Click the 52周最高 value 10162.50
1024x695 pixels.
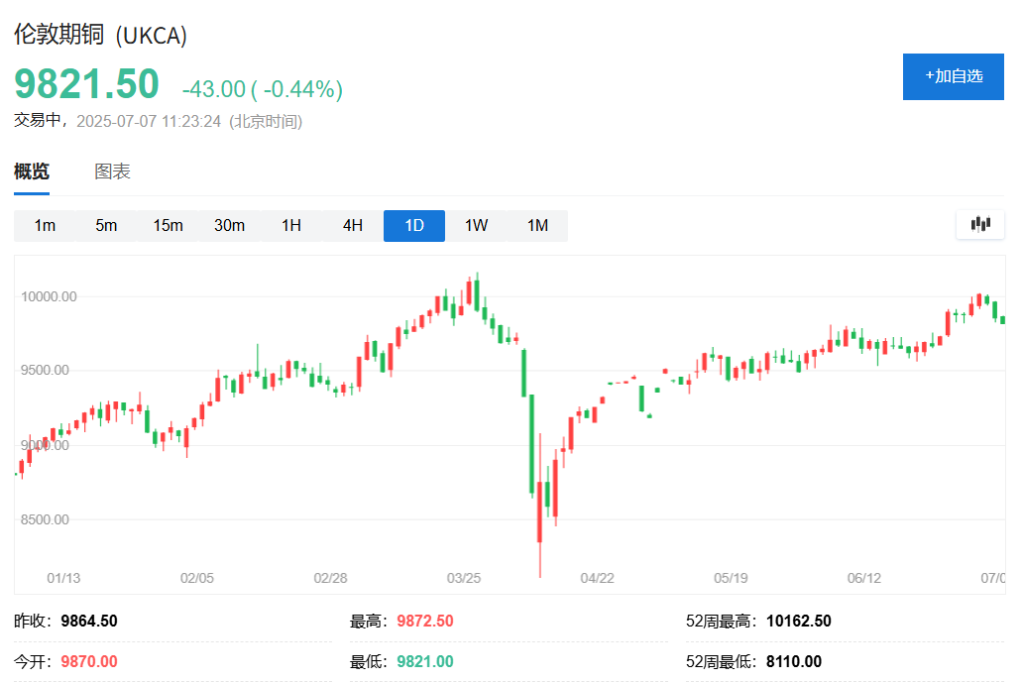pos(798,621)
